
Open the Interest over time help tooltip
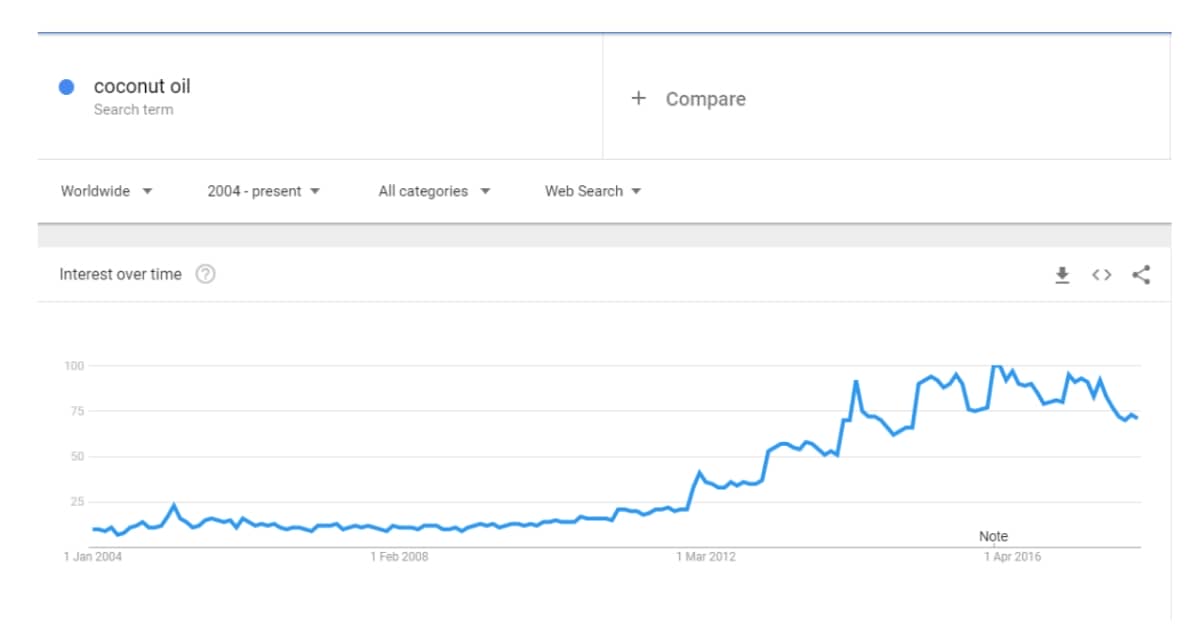(x=207, y=273)
